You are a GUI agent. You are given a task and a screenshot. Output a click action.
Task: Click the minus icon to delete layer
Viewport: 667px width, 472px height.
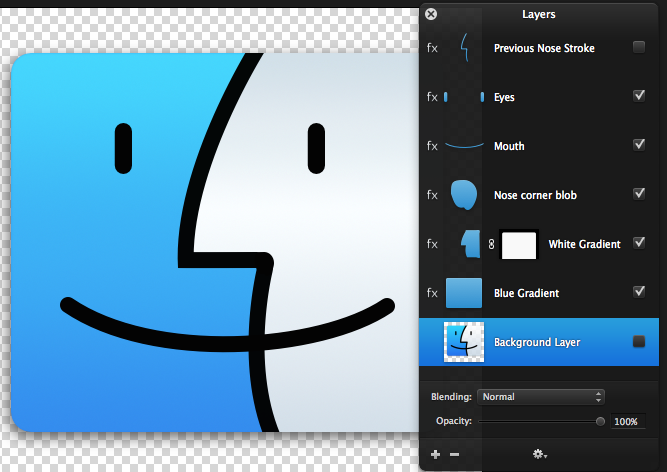coord(454,455)
